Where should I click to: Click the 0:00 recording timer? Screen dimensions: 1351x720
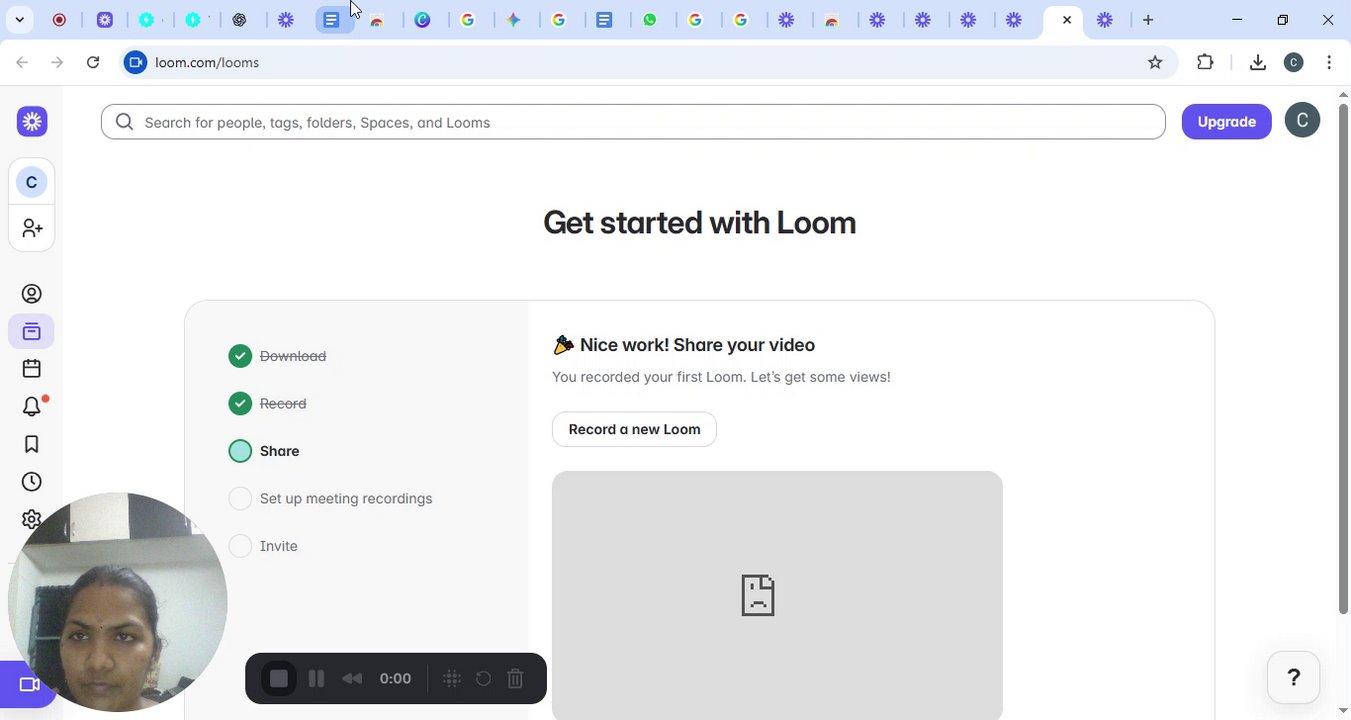(x=395, y=679)
